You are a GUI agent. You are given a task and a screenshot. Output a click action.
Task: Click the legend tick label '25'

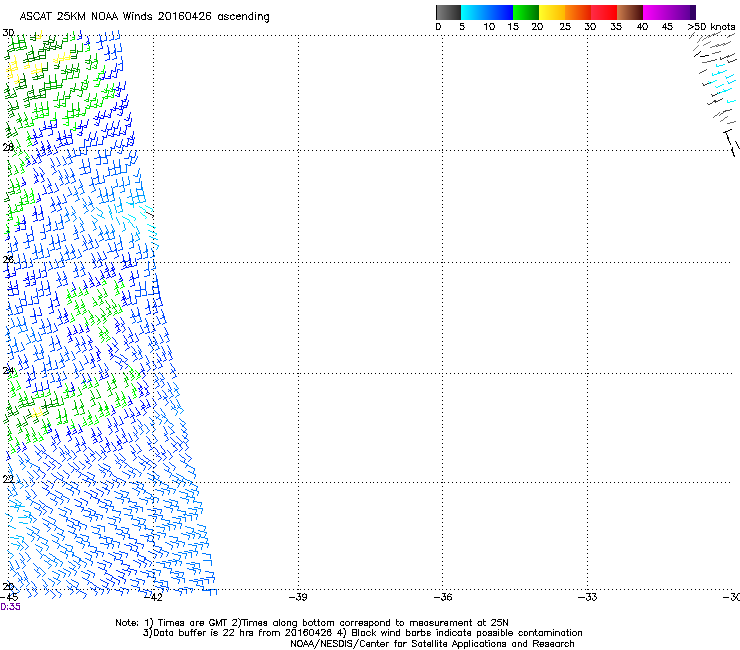[x=565, y=27]
